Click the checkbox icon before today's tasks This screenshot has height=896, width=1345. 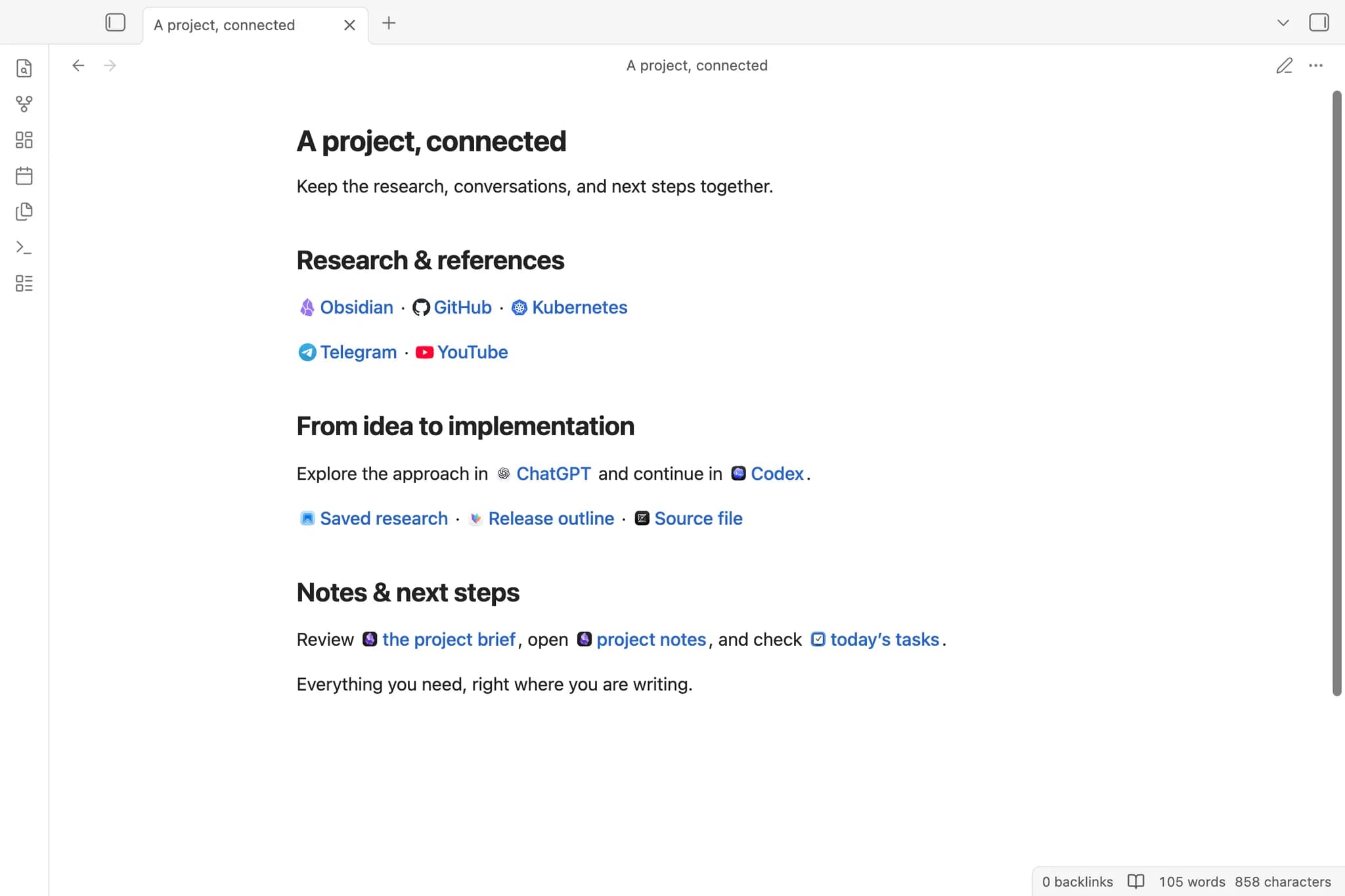pos(818,639)
